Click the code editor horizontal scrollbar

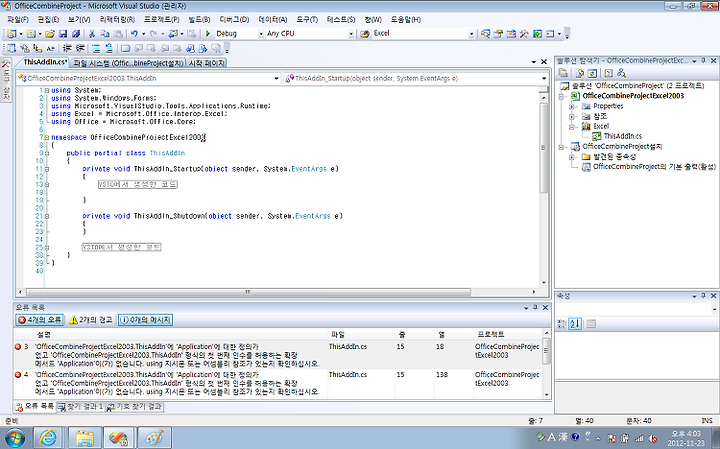coord(248,292)
